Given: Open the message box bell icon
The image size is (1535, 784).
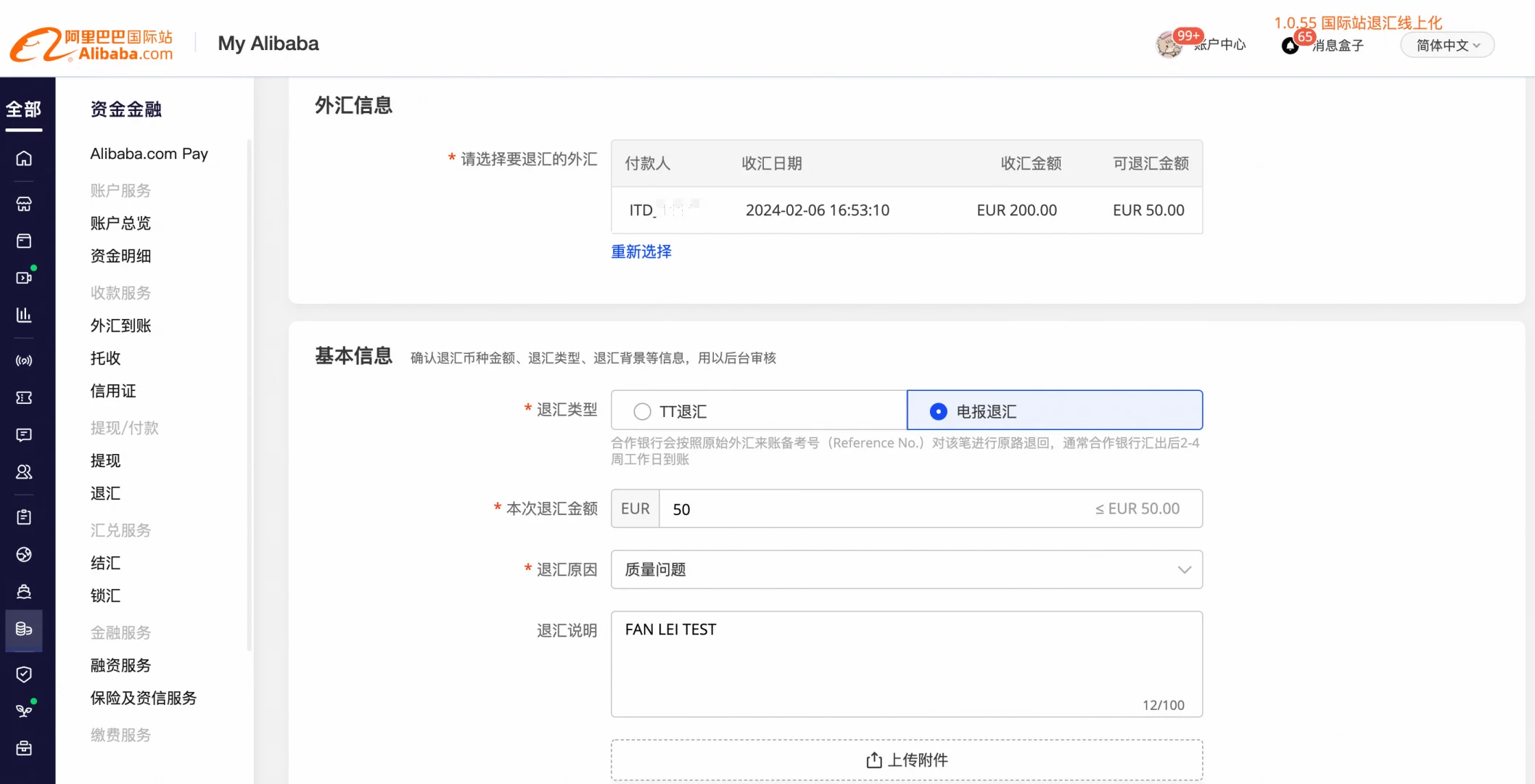Looking at the screenshot, I should pos(1291,46).
